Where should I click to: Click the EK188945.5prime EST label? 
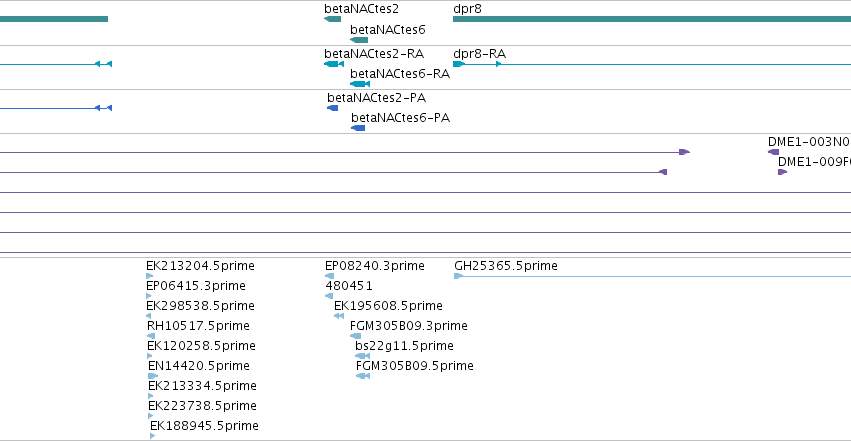pyautogui.click(x=204, y=425)
